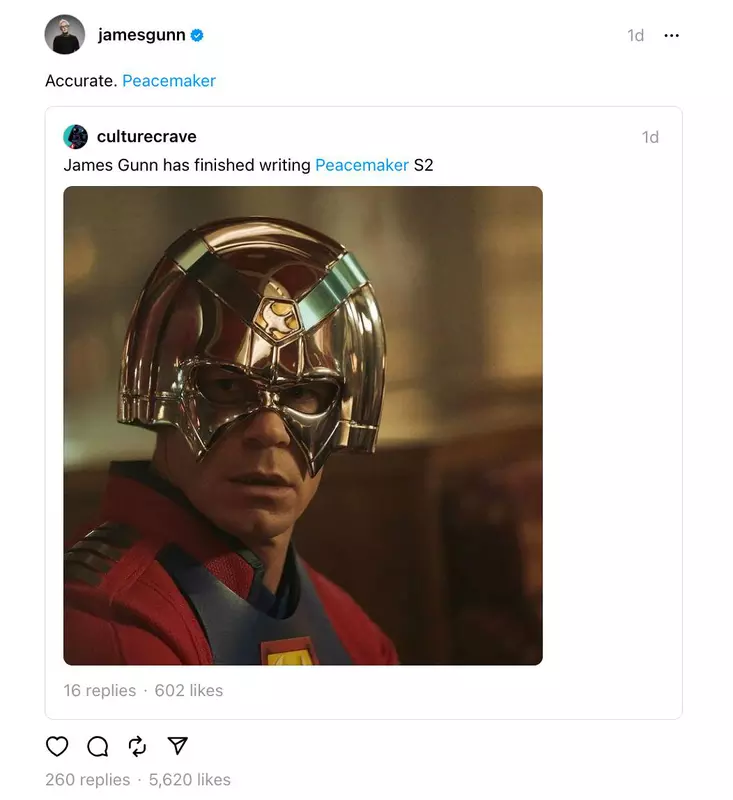Open reply via speech bubble icon
Screen dimensions: 733x800
click(x=98, y=746)
